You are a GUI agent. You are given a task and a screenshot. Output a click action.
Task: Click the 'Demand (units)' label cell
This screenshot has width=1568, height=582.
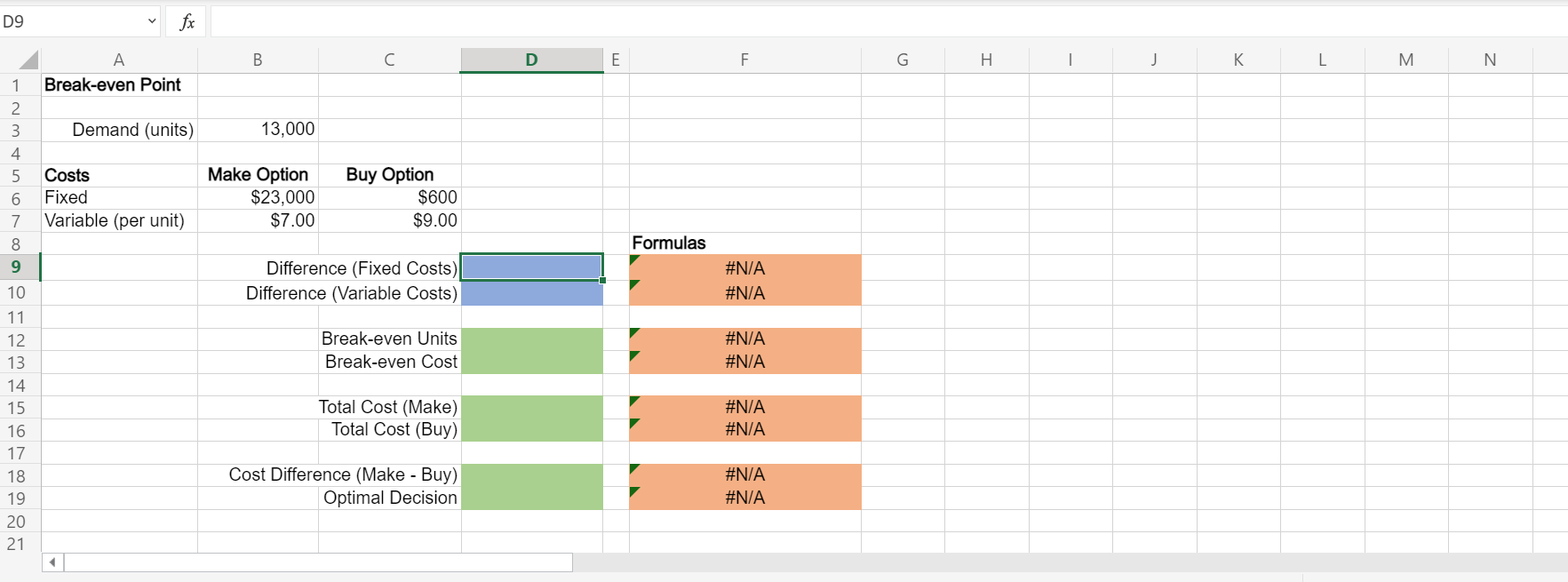tap(119, 130)
